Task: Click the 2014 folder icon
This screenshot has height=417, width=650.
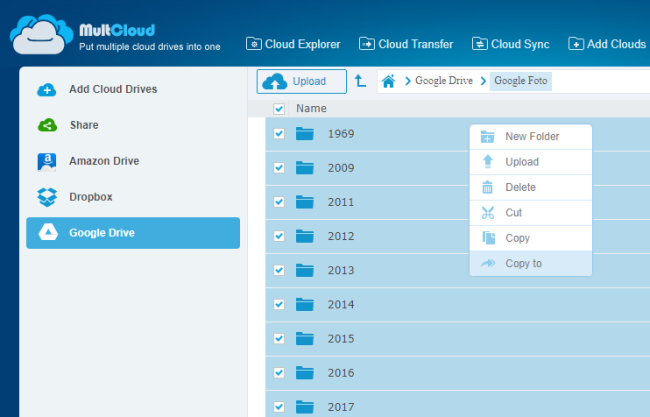Action: tap(305, 304)
